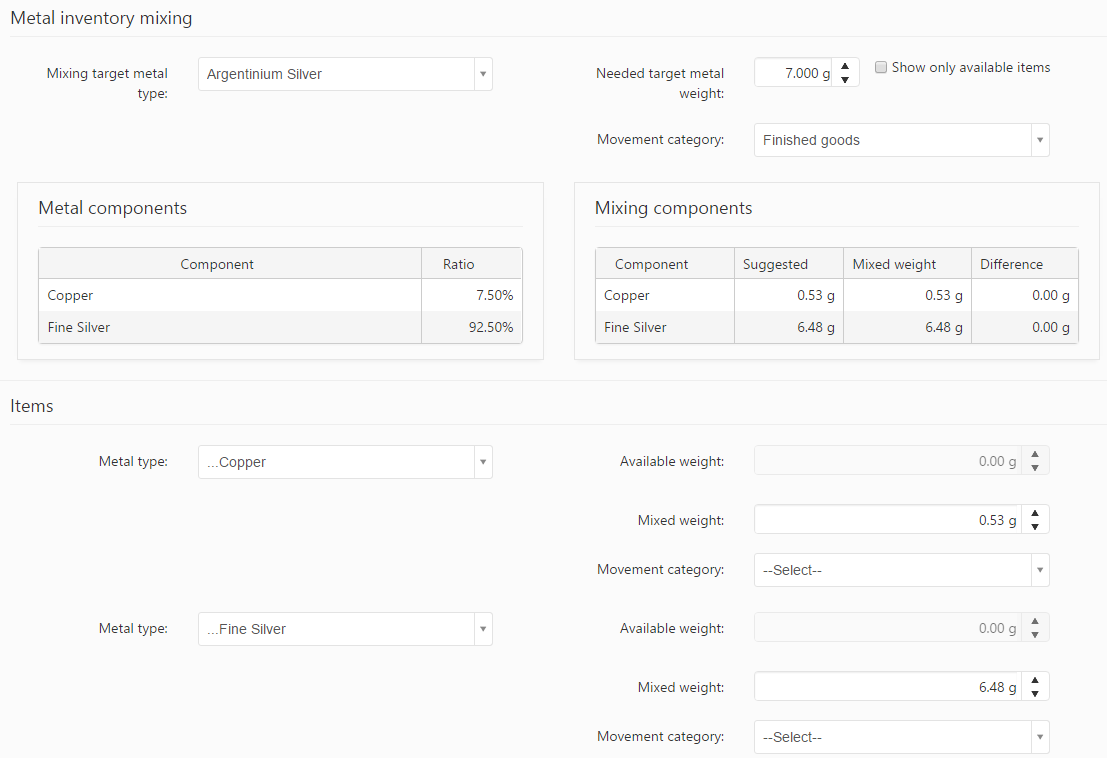Enable Show only available items checkbox
The image size is (1107, 758).
coord(881,68)
